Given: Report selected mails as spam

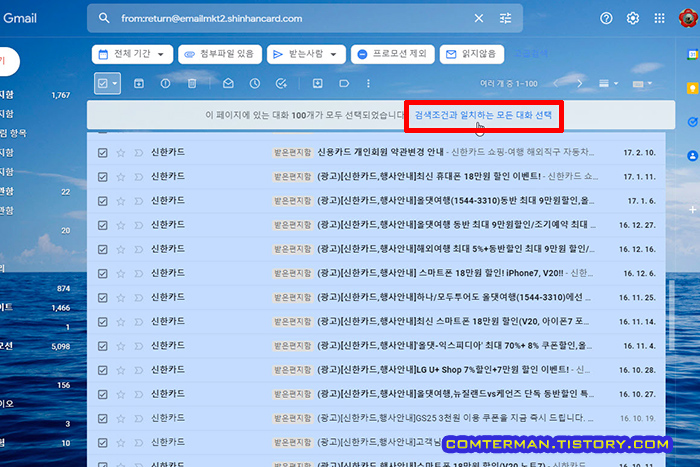Looking at the screenshot, I should point(165,83).
